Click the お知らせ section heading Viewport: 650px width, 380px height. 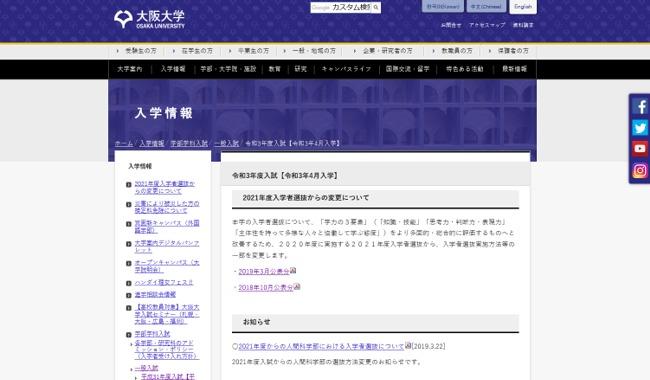coord(257,322)
